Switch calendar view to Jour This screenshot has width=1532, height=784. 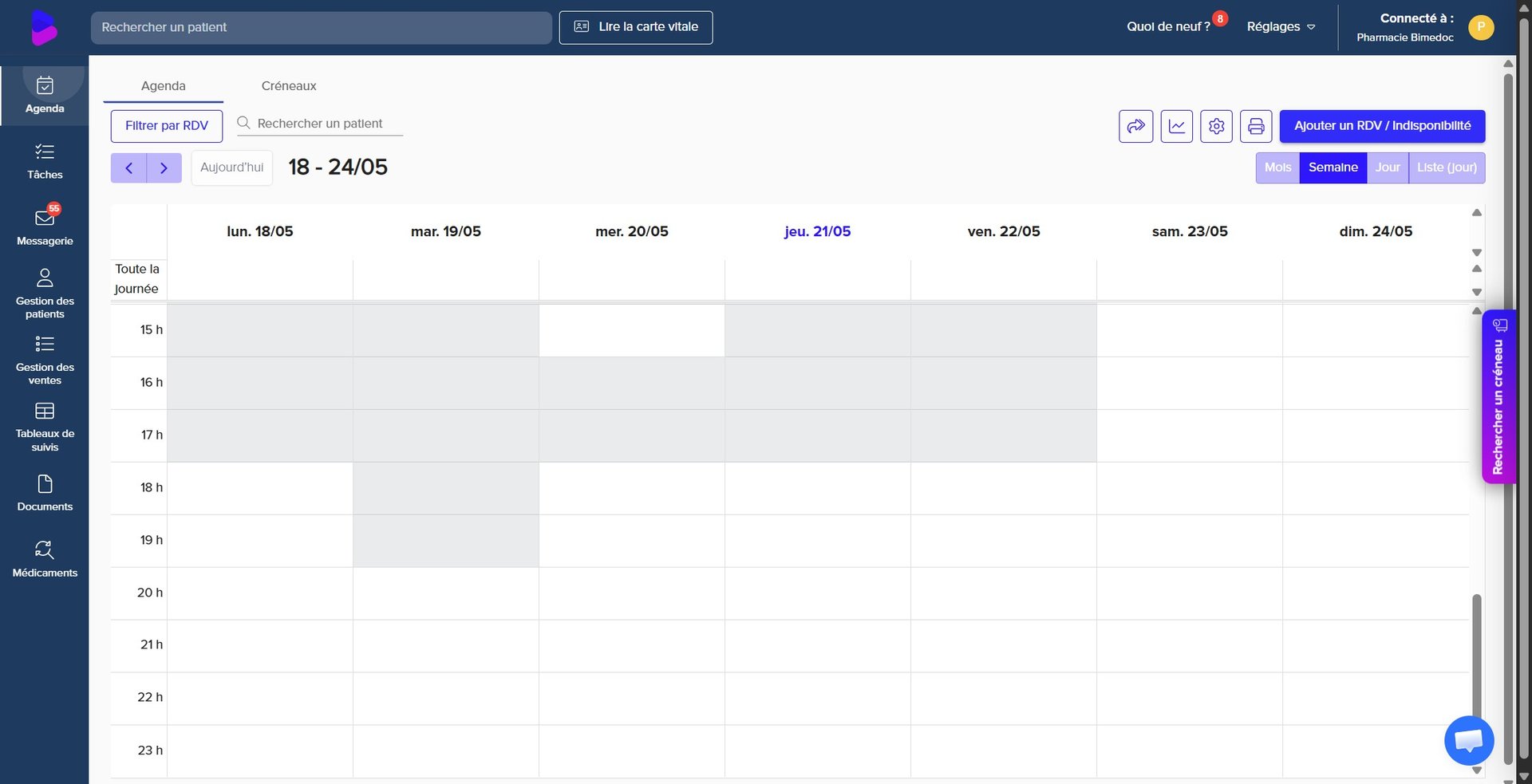point(1388,167)
